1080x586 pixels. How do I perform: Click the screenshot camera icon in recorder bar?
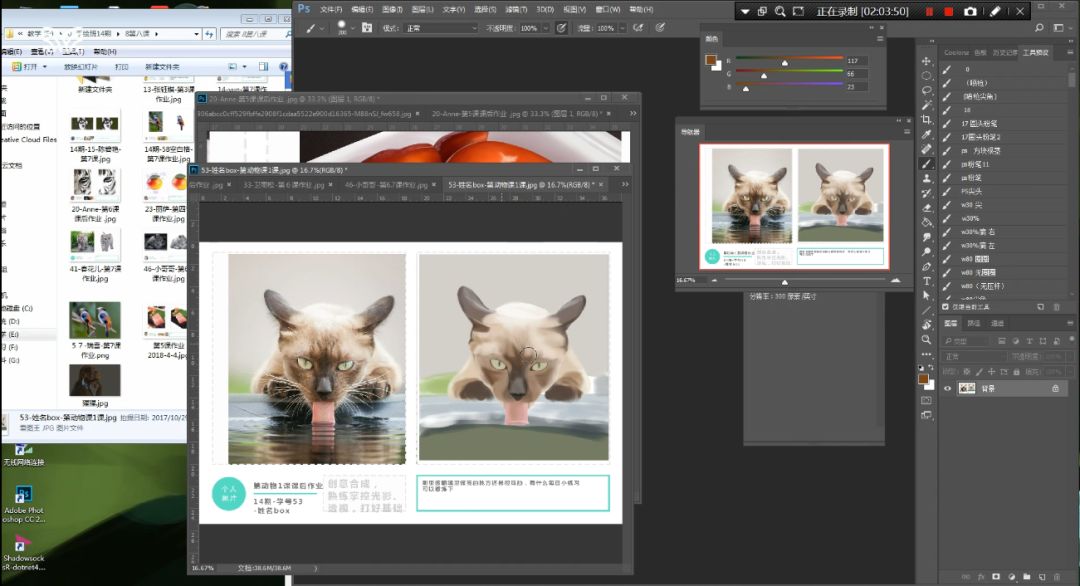[970, 11]
